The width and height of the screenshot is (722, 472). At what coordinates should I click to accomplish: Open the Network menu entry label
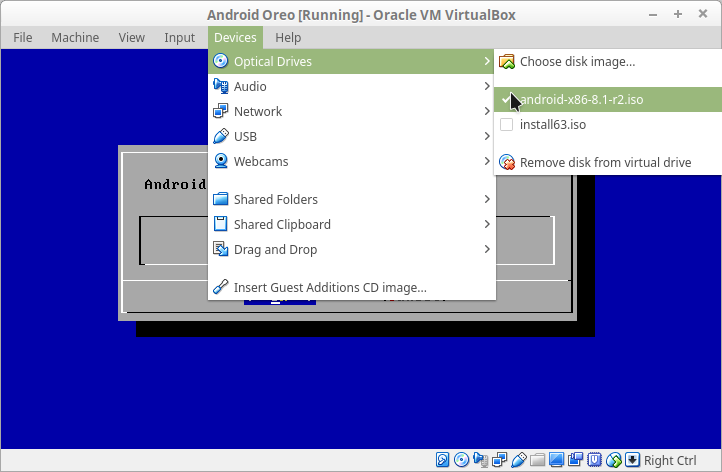(258, 111)
